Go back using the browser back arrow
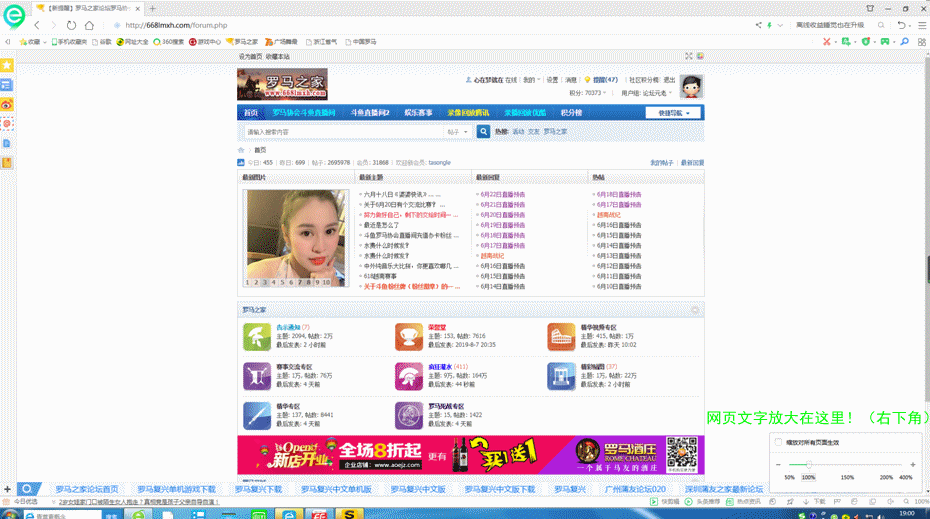 coord(37,26)
